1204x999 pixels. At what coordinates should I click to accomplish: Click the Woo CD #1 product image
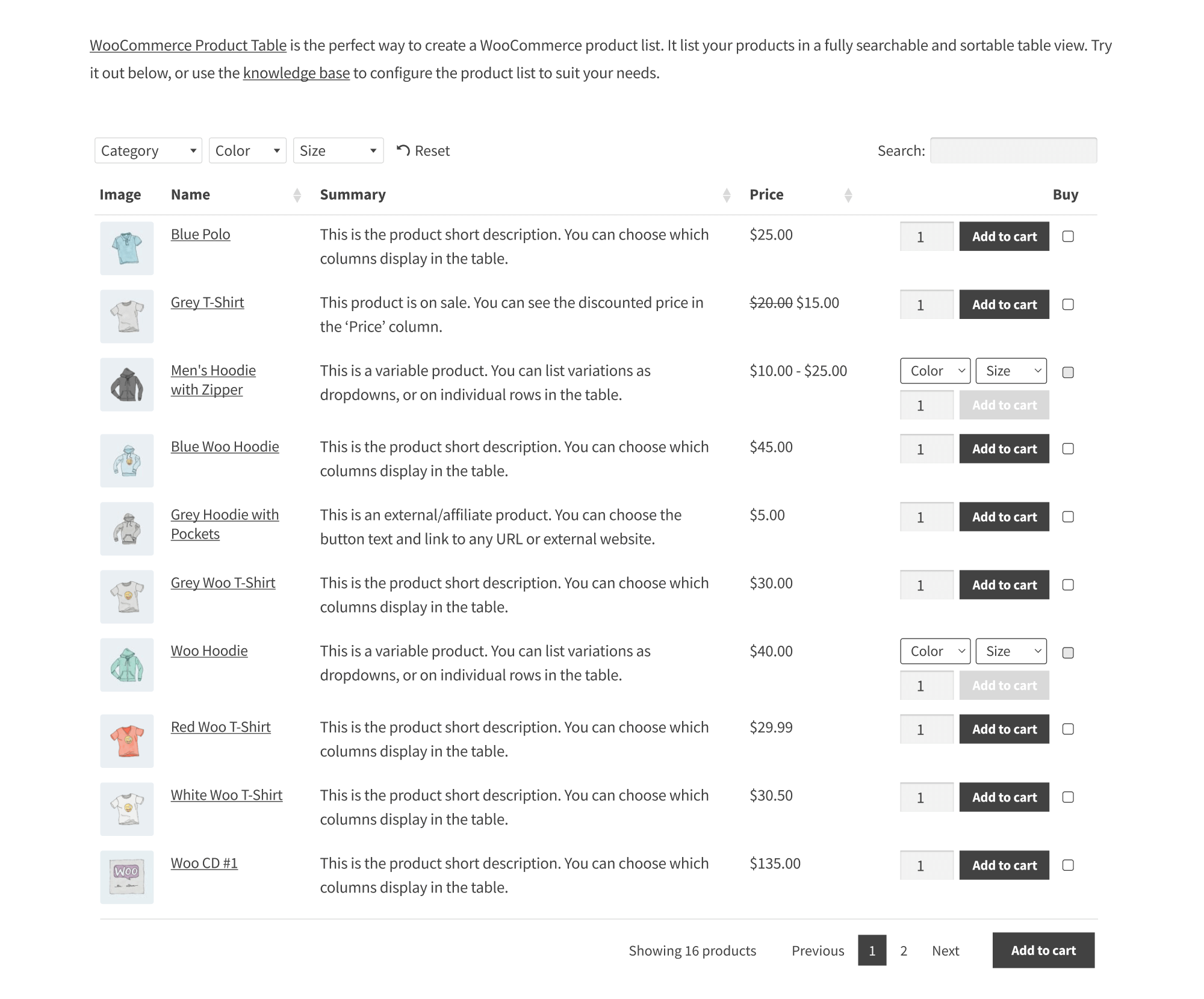(127, 877)
